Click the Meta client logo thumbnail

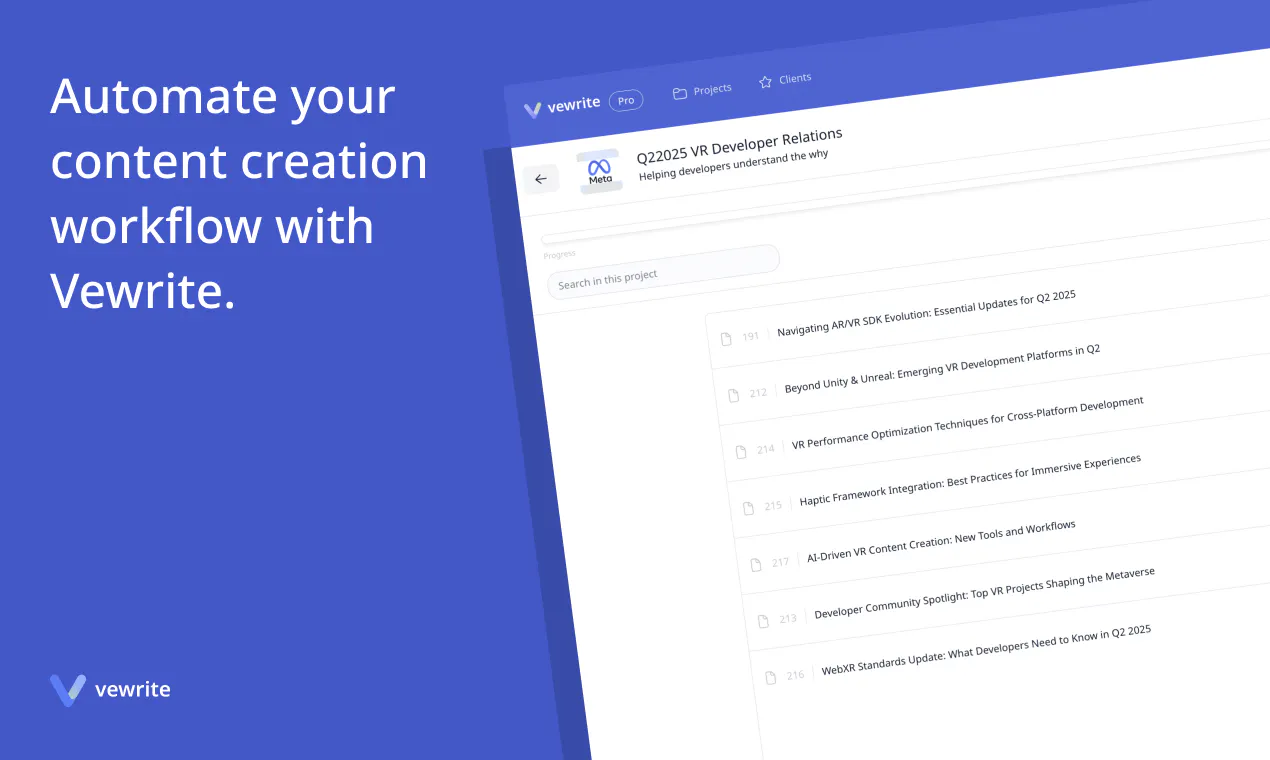(599, 171)
